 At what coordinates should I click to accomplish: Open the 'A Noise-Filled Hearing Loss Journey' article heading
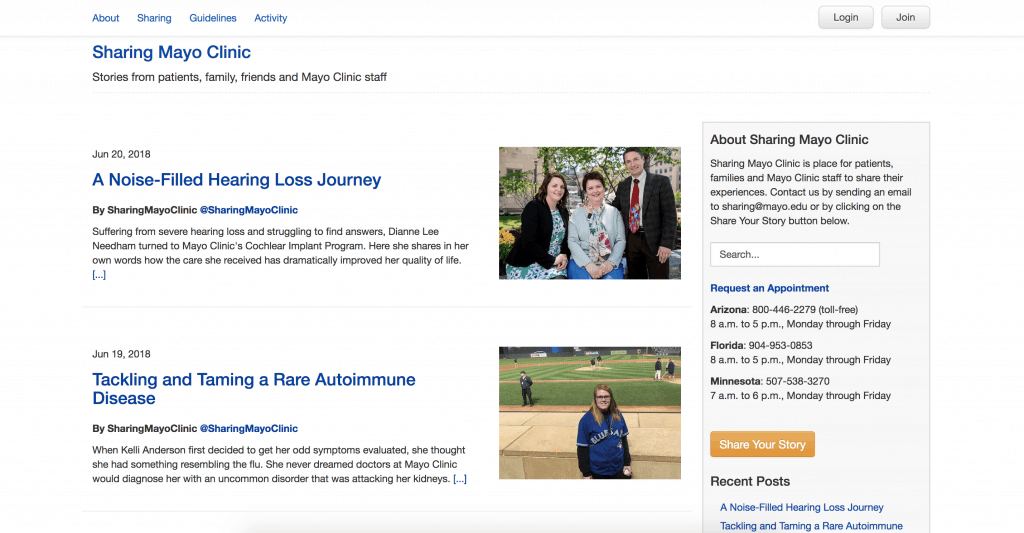[236, 180]
